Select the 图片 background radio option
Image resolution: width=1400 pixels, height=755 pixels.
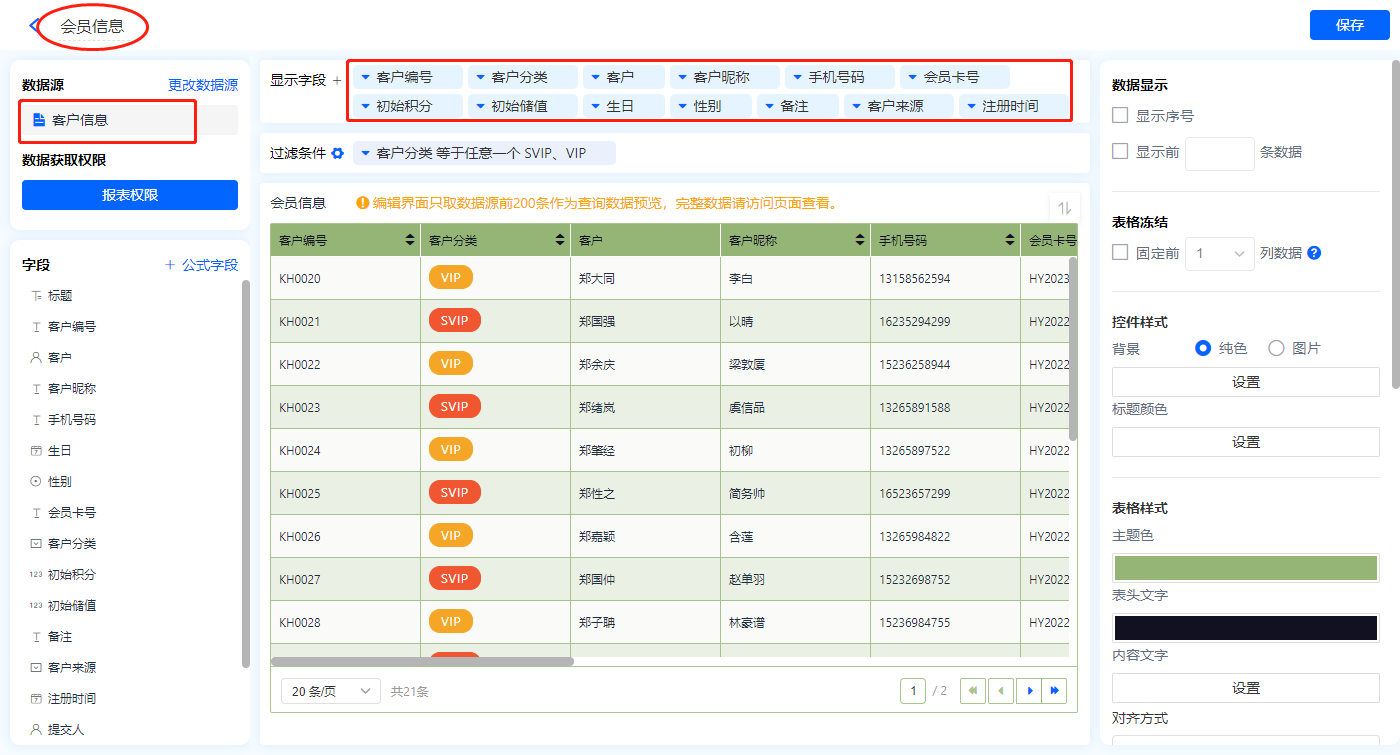tap(1276, 348)
